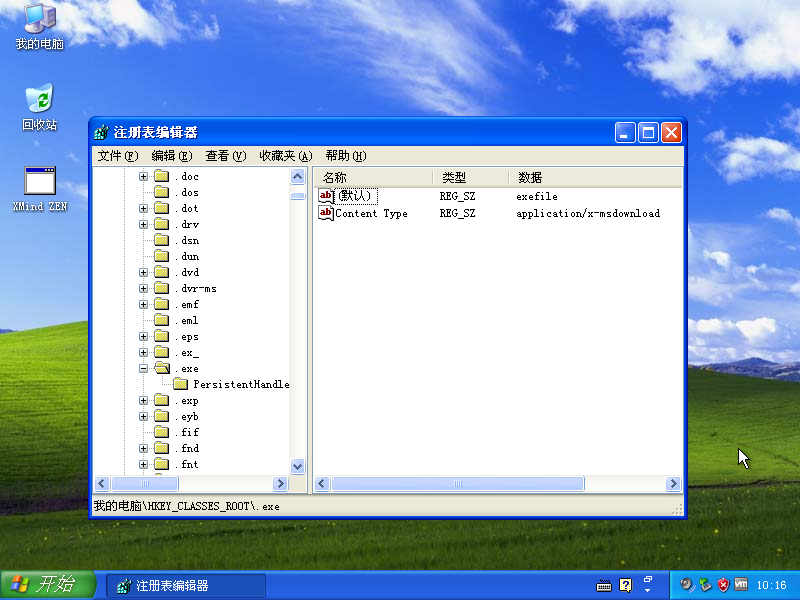This screenshot has width=800, height=600.
Task: Select the .fif key label
Action: coord(187,432)
